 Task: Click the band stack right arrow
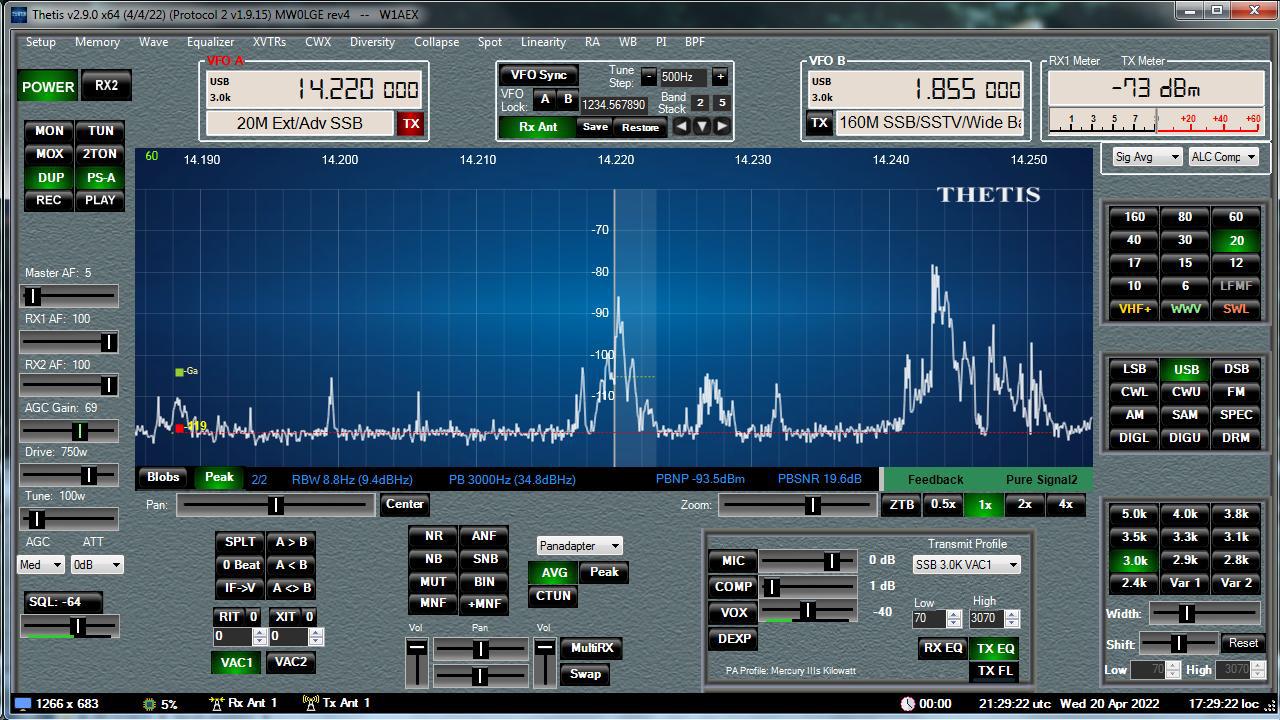pos(722,126)
